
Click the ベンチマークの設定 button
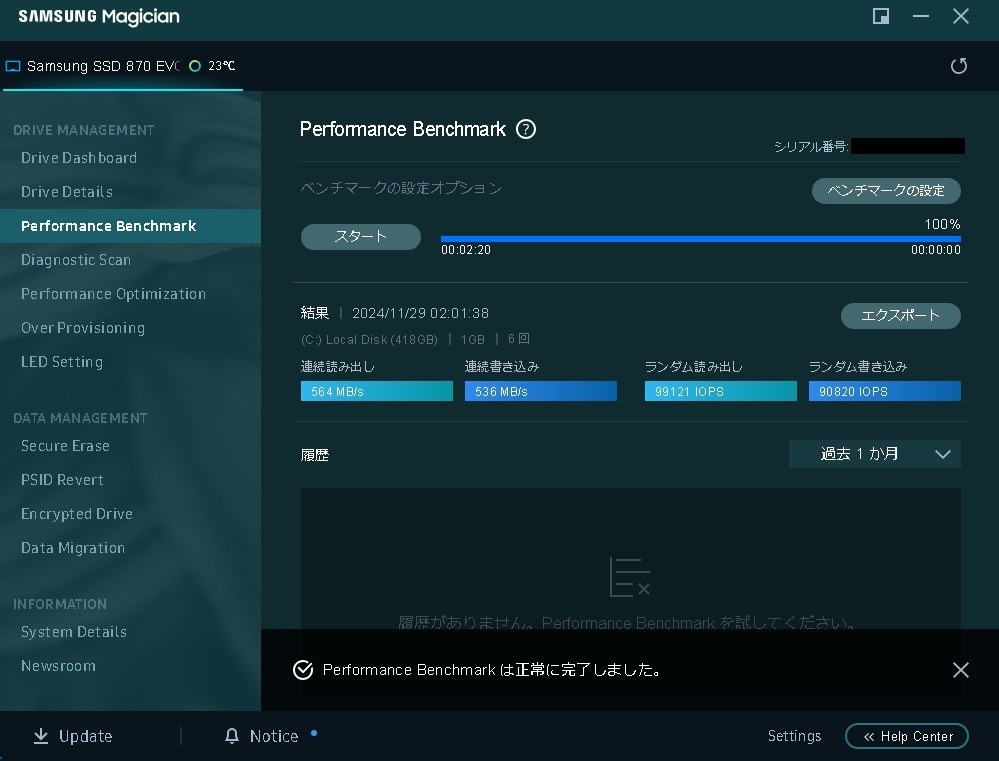[886, 191]
